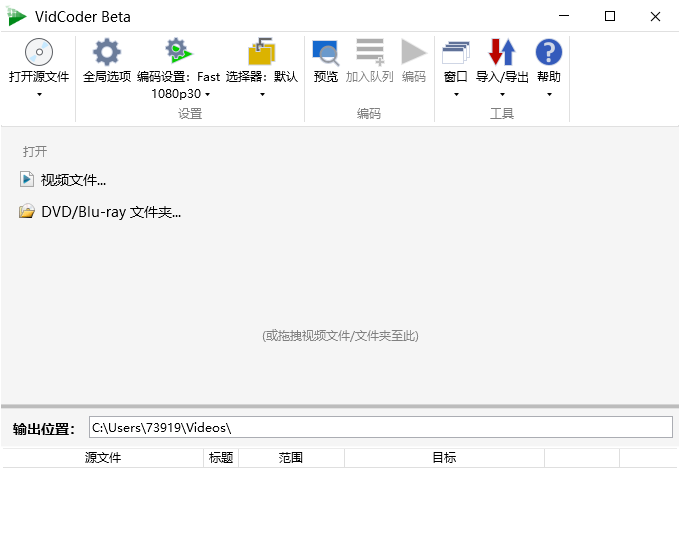
Task: Expand the 窗口 dropdown arrow
Action: point(456,95)
